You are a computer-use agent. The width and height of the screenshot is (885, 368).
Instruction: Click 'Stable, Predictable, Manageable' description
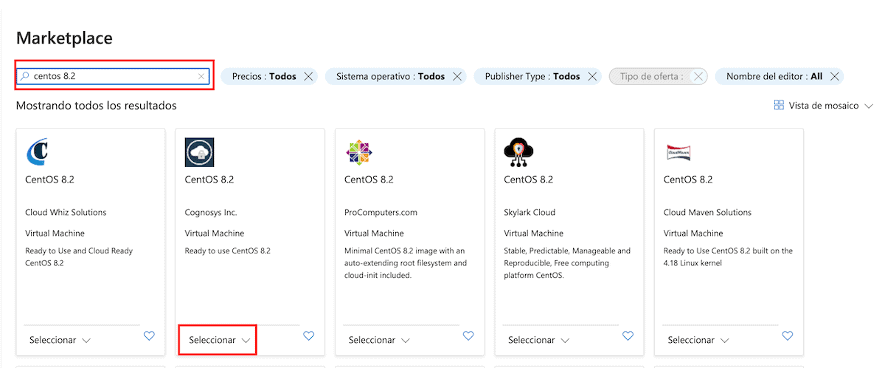(567, 263)
